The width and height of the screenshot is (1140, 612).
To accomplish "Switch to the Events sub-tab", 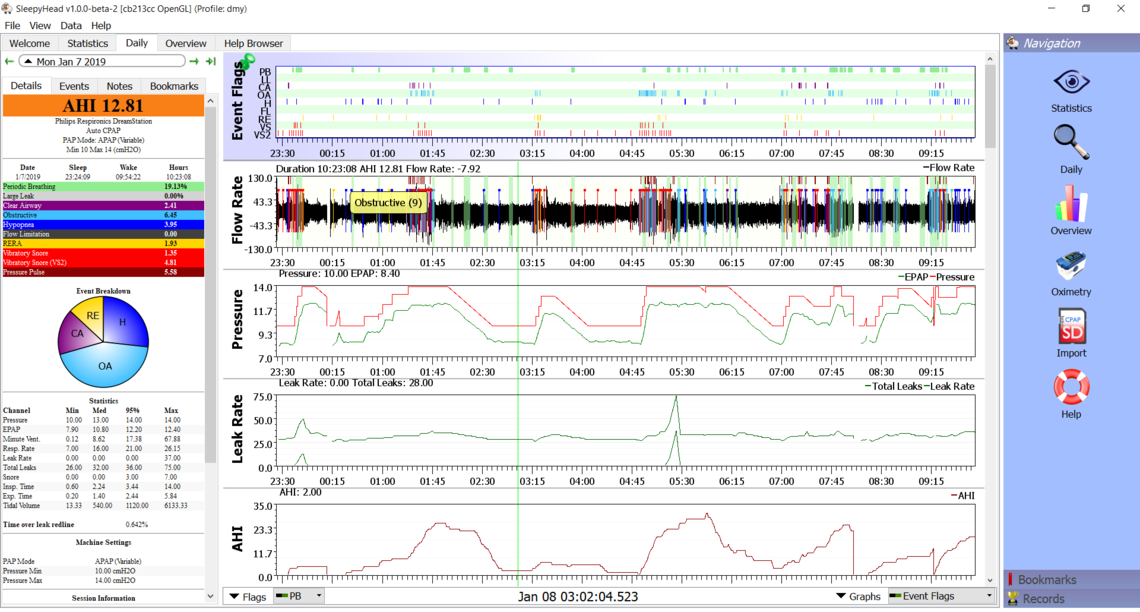I will pos(74,86).
